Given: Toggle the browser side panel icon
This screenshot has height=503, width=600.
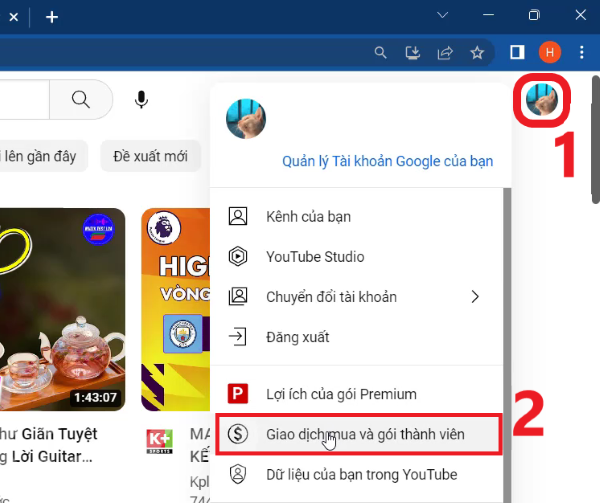Looking at the screenshot, I should (518, 52).
